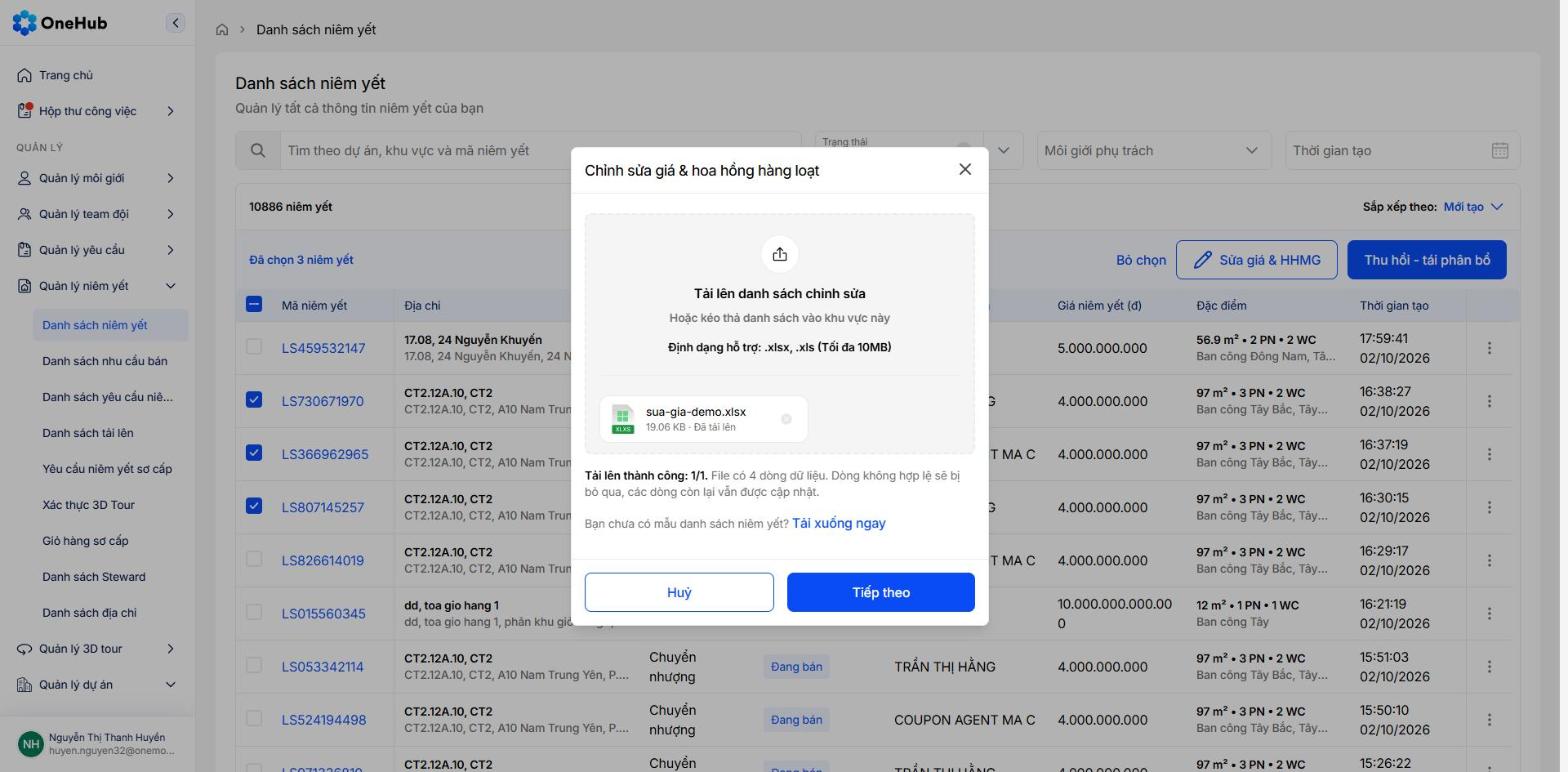The image size is (1568, 772).
Task: Open row actions menu for LS459532147
Action: pyautogui.click(x=1489, y=348)
